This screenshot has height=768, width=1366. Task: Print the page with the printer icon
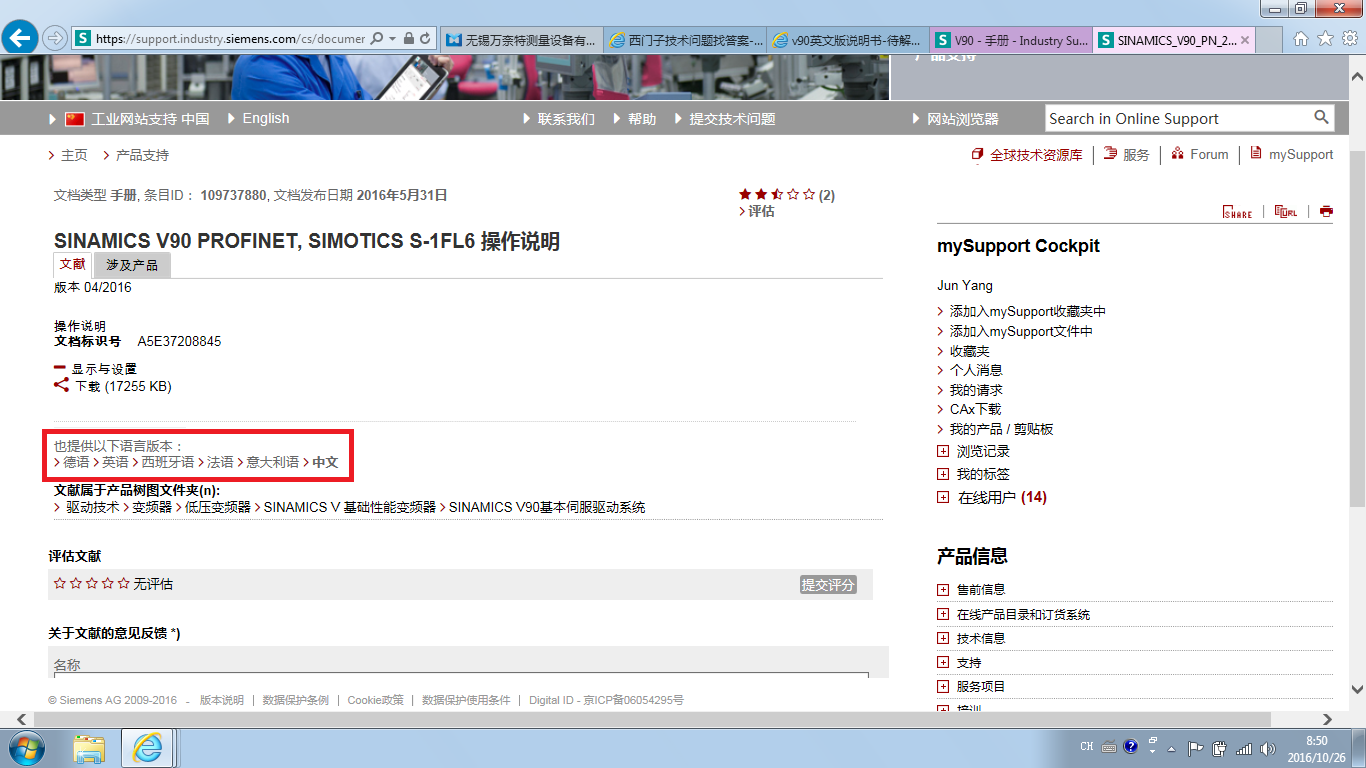point(1326,211)
